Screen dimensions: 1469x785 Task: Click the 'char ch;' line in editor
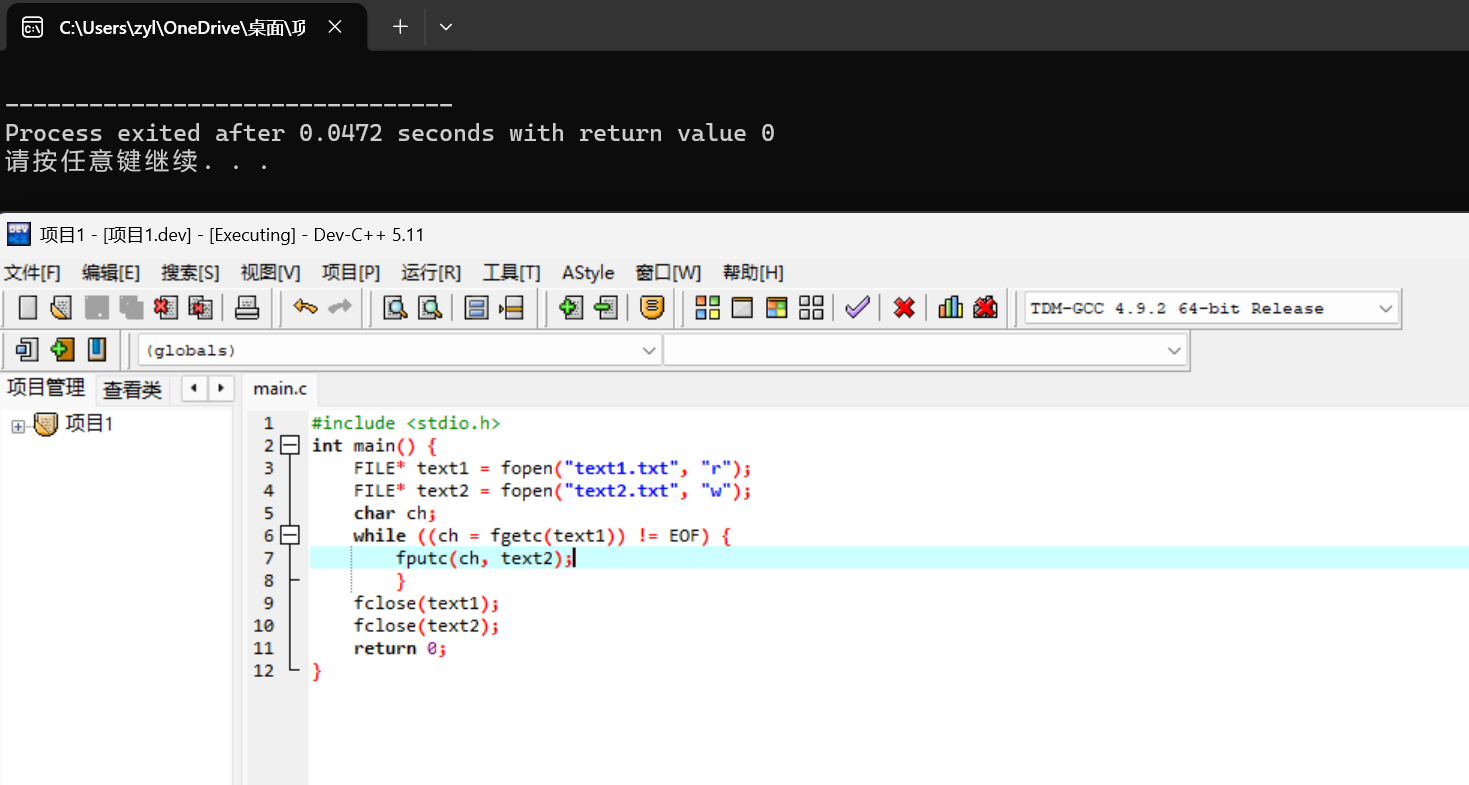tap(395, 514)
